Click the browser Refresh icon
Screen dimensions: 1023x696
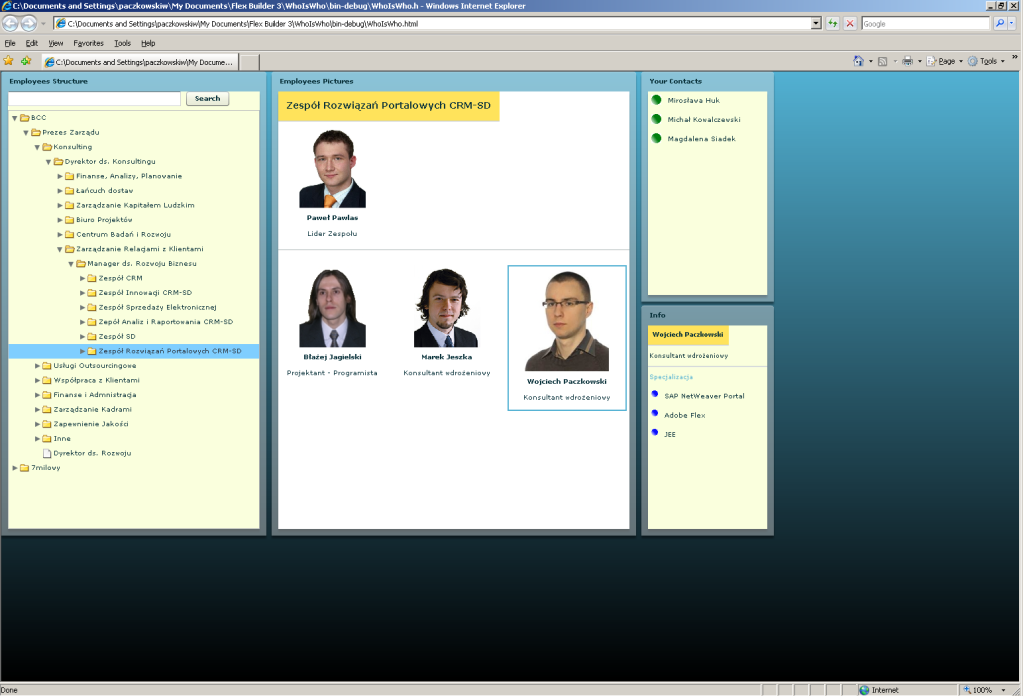pos(832,23)
